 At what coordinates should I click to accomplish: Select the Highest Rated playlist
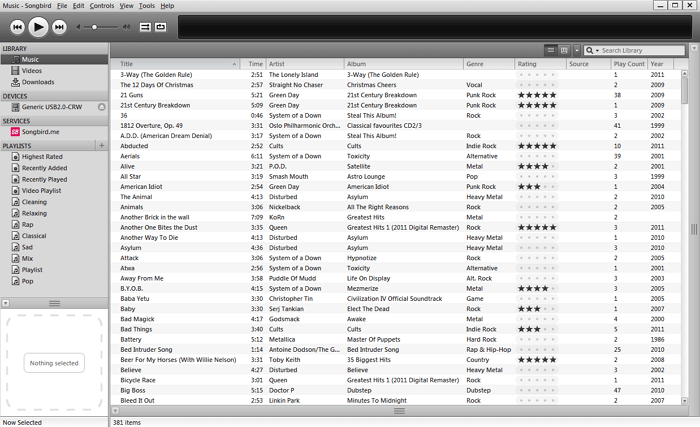[42, 157]
